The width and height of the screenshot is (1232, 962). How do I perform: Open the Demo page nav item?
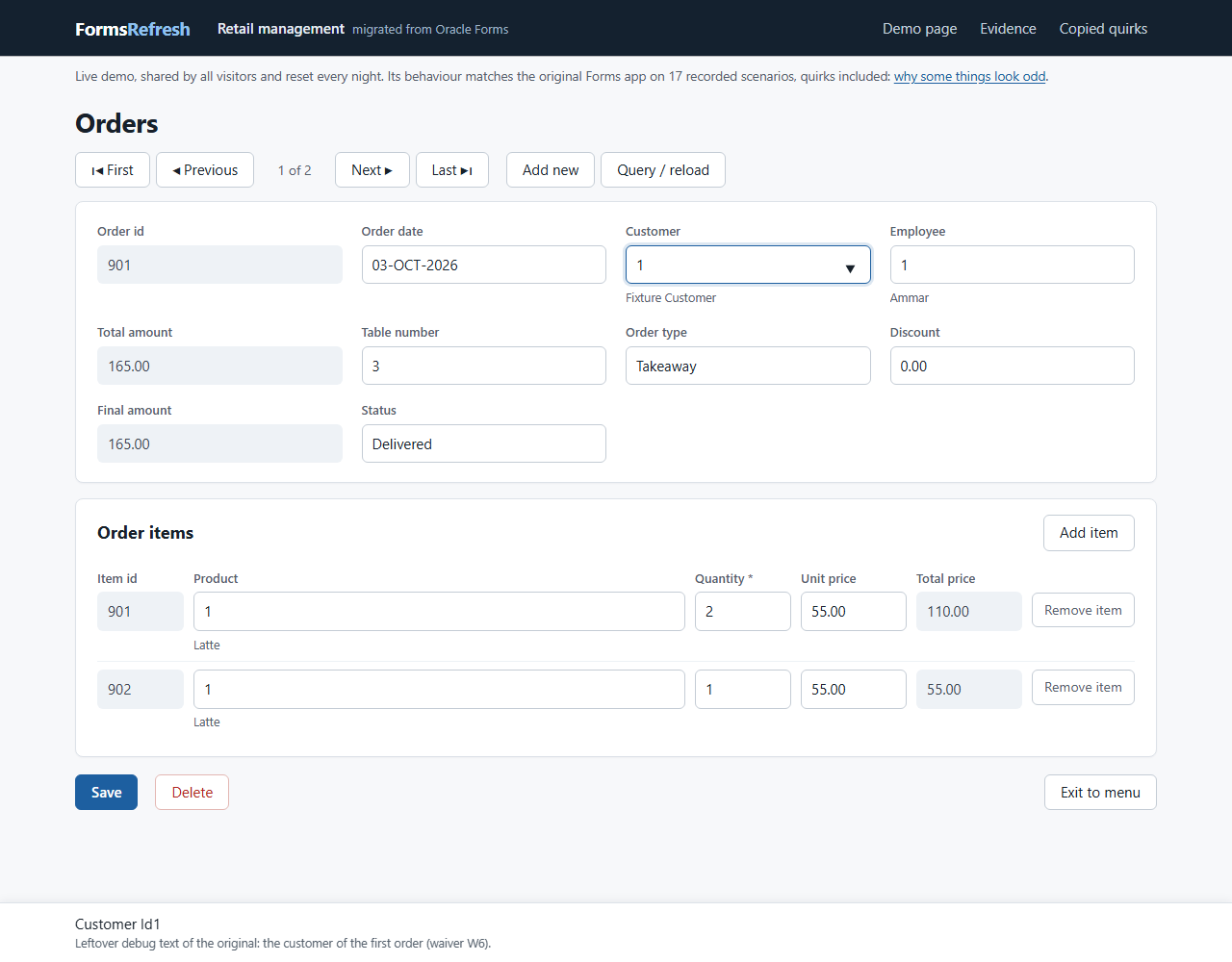(920, 29)
